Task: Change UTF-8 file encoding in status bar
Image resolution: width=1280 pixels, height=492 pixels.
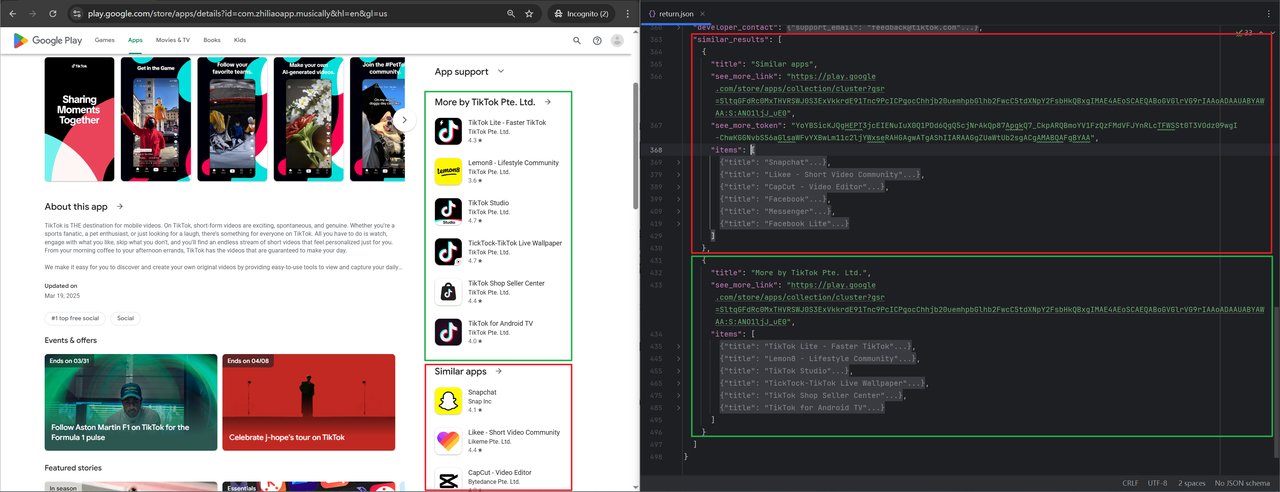Action: (1158, 483)
